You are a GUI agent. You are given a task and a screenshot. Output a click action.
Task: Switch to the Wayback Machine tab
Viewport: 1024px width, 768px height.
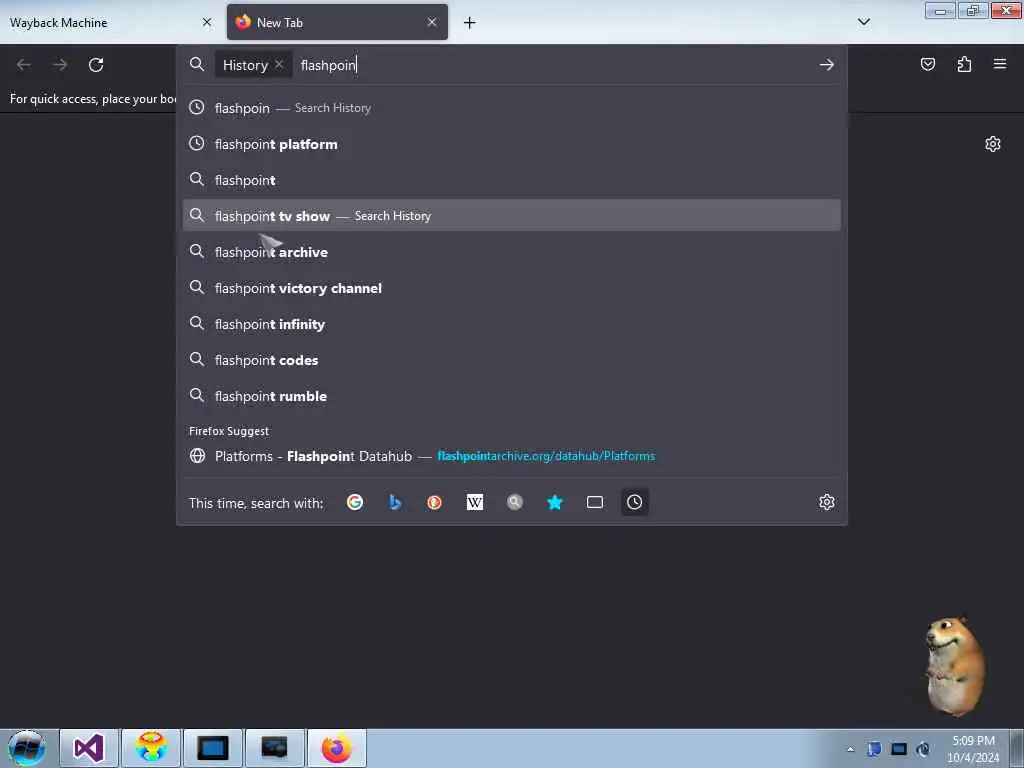coord(110,22)
